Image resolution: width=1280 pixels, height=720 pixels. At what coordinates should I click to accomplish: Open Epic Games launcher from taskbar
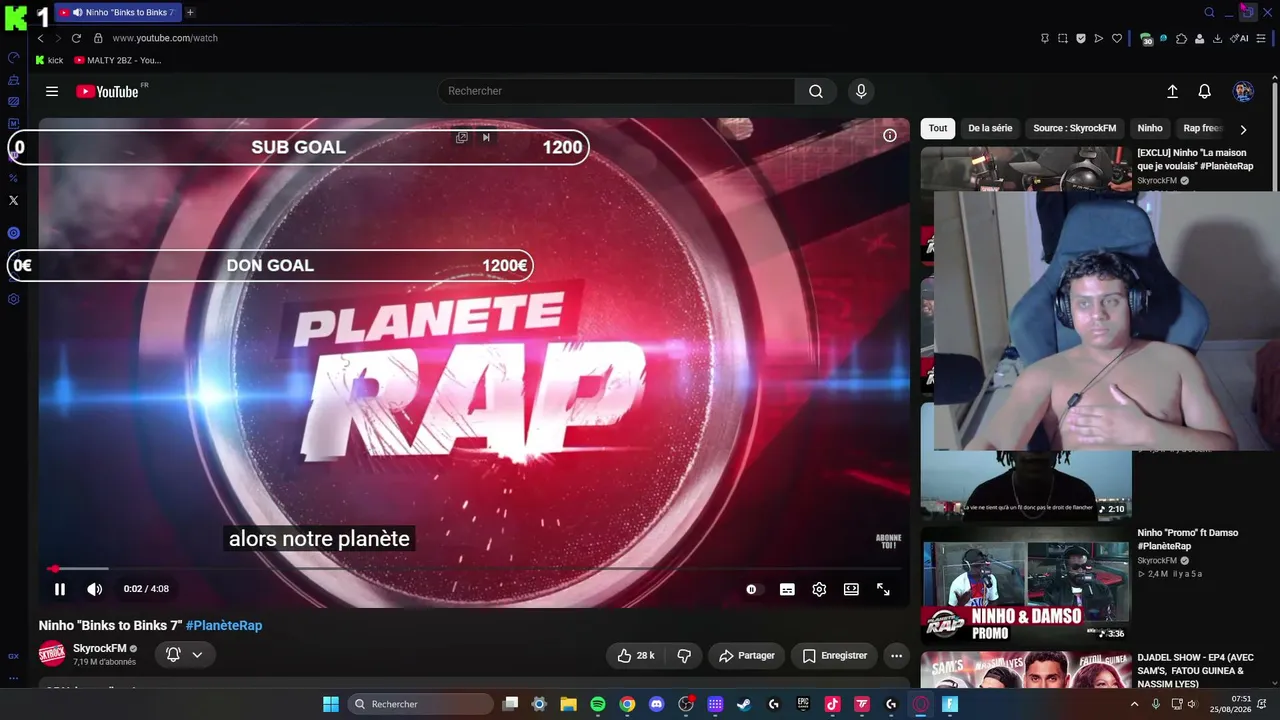point(803,704)
